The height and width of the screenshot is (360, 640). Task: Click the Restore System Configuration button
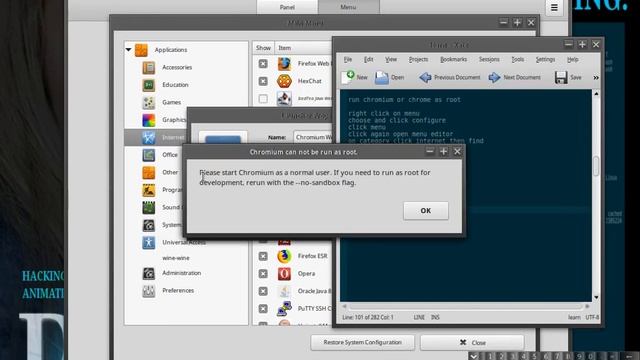pyautogui.click(x=362, y=342)
